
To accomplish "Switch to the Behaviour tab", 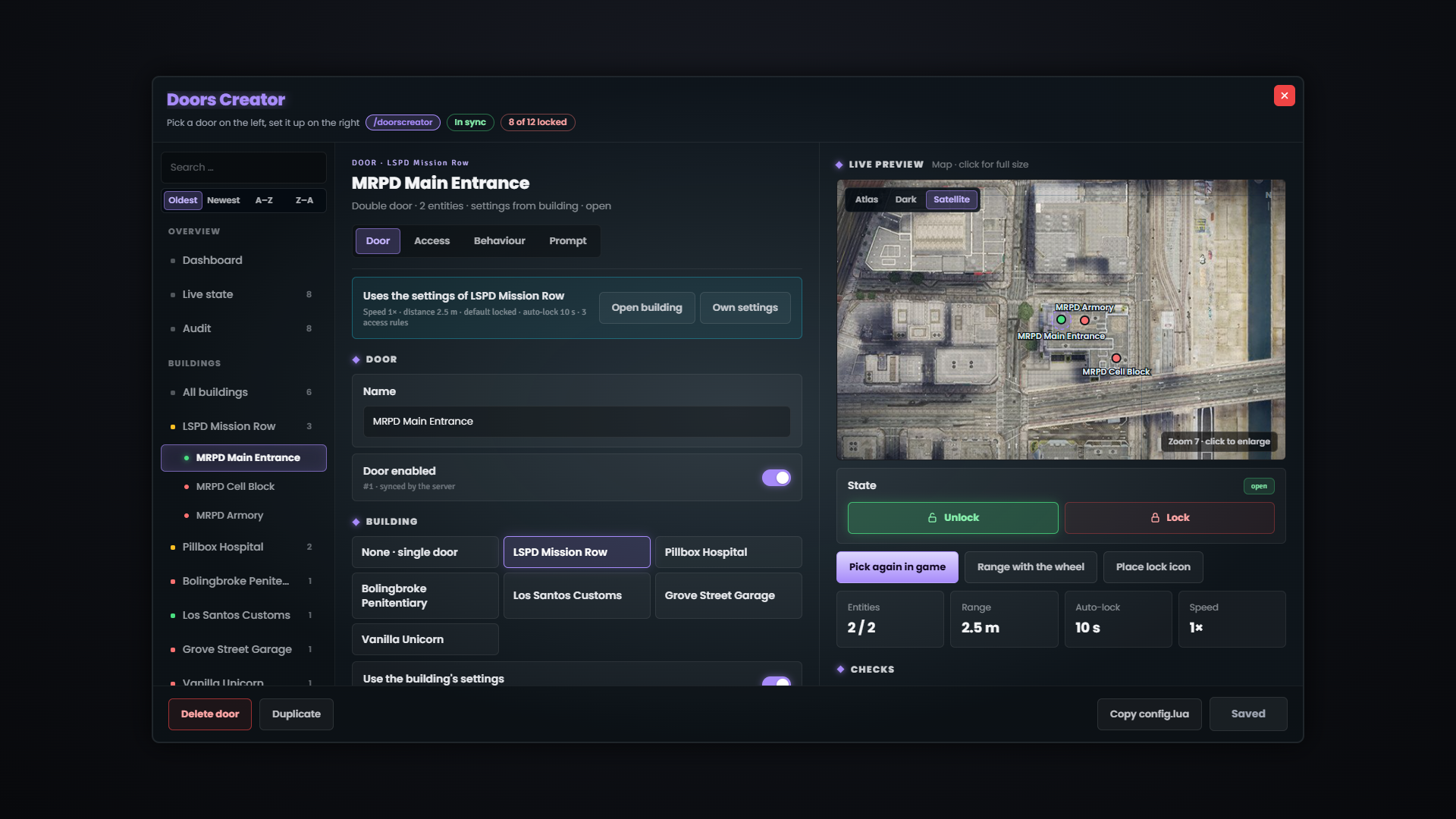I will pyautogui.click(x=499, y=241).
